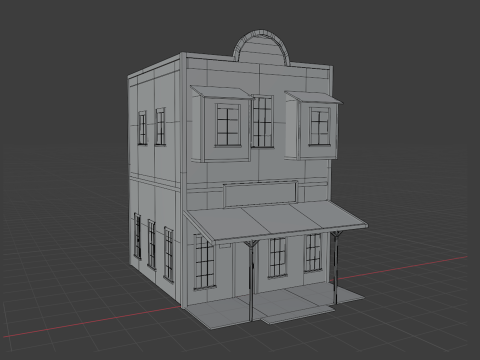This screenshot has width=480, height=360.
Task: Click the left awning support post
Action: pyautogui.click(x=251, y=281)
